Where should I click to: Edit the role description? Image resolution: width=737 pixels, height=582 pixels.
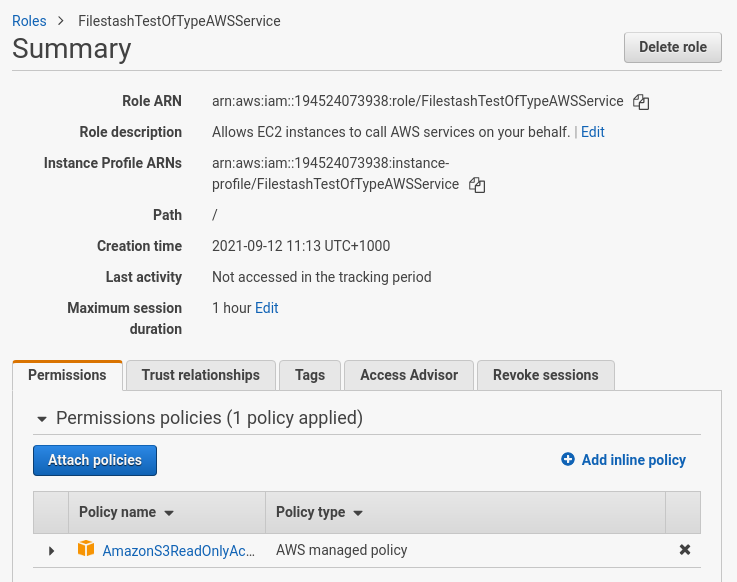[x=593, y=132]
